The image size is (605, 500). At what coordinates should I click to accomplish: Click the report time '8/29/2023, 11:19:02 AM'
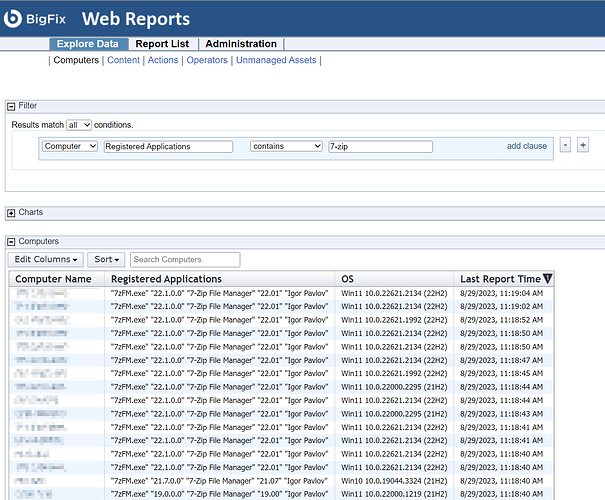pos(501,306)
